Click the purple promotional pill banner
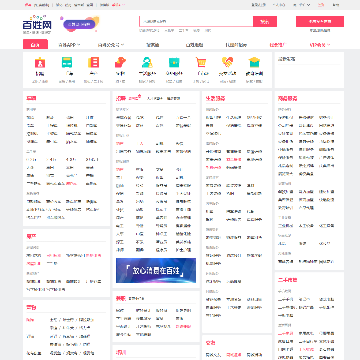This screenshot has height=360, width=360. click(79, 24)
